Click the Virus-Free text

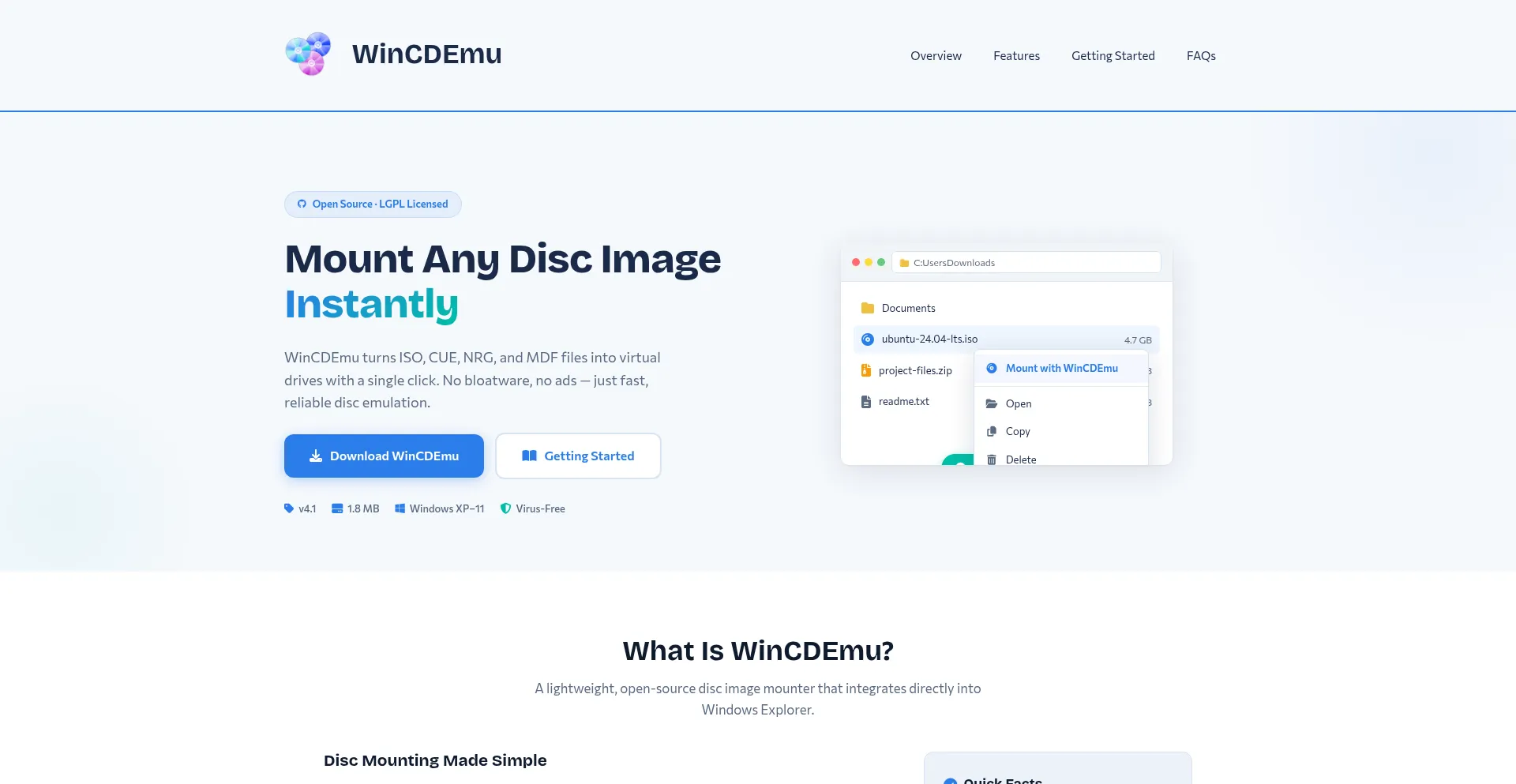(540, 509)
